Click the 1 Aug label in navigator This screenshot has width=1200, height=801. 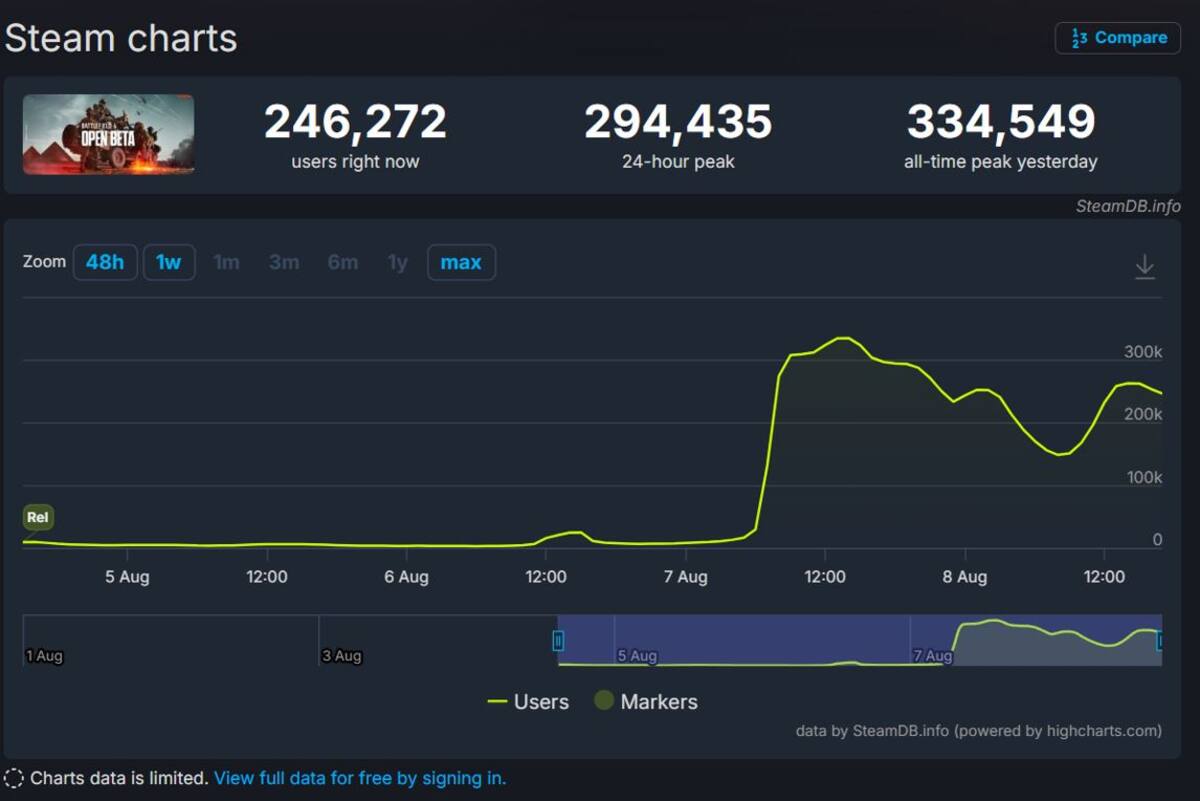tap(44, 656)
